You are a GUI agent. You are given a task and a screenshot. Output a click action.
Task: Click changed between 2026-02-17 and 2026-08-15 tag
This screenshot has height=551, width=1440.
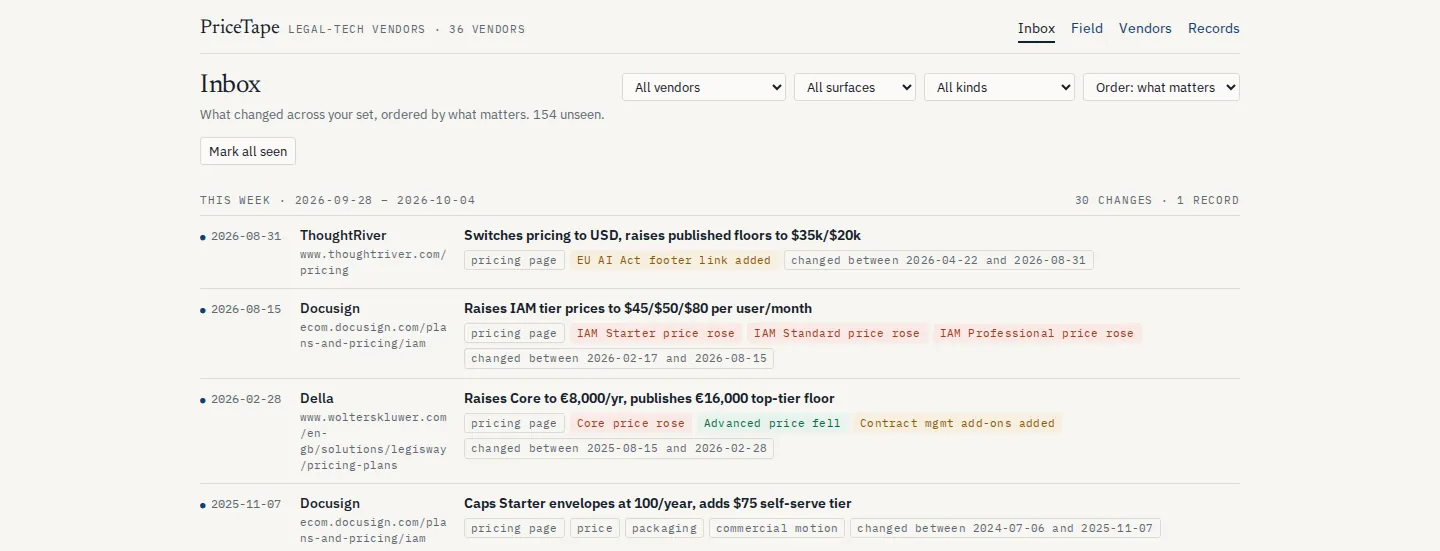pyautogui.click(x=619, y=358)
